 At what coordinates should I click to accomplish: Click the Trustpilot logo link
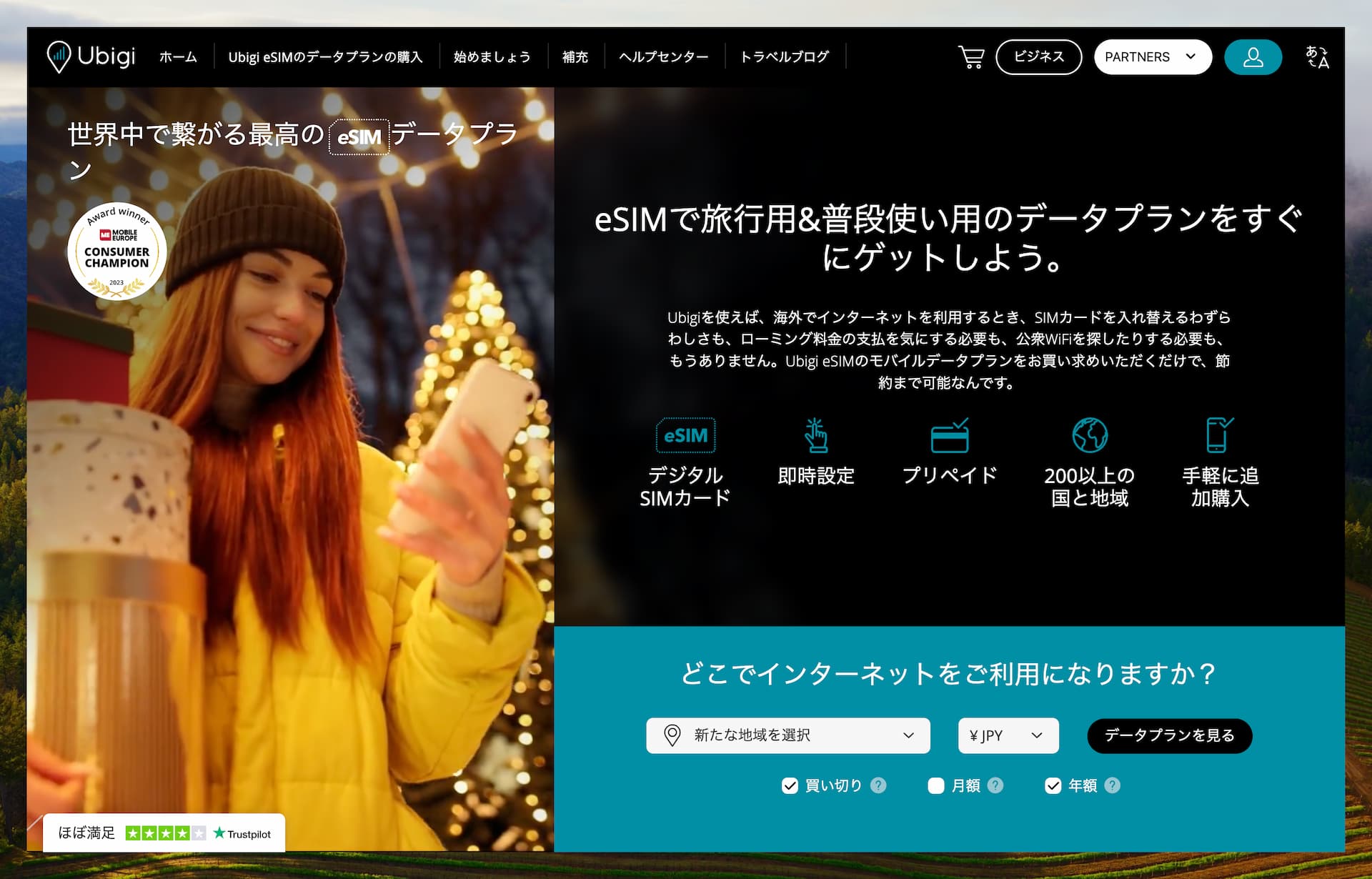point(242,833)
